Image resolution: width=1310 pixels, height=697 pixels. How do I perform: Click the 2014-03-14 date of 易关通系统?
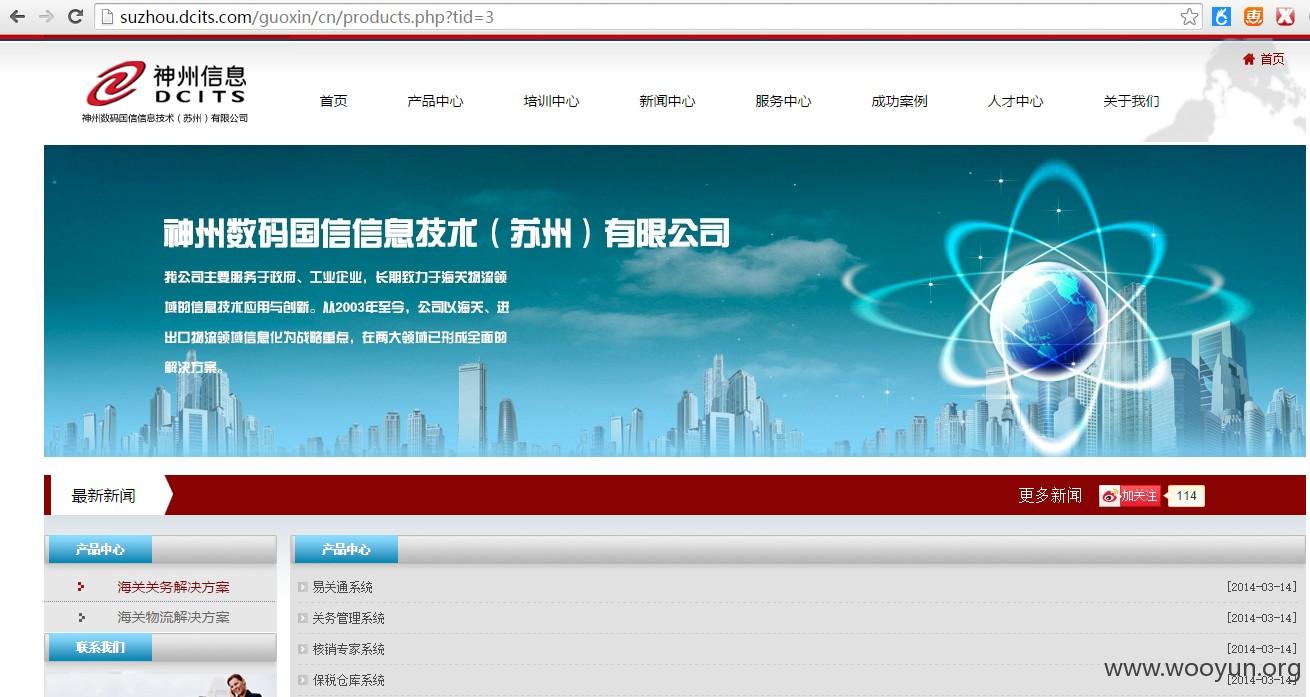click(x=1261, y=587)
